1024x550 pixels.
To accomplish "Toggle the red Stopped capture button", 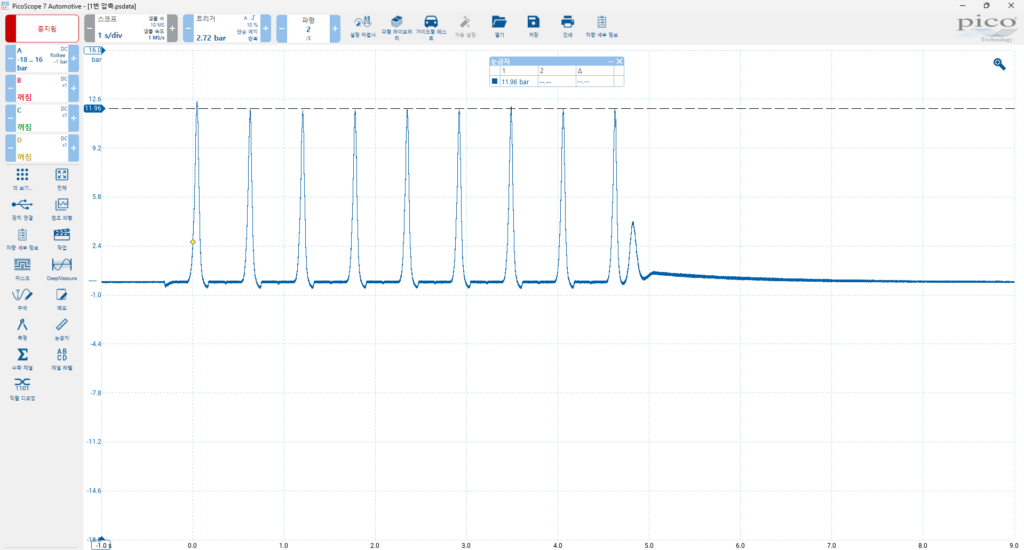I will pyautogui.click(x=40, y=28).
